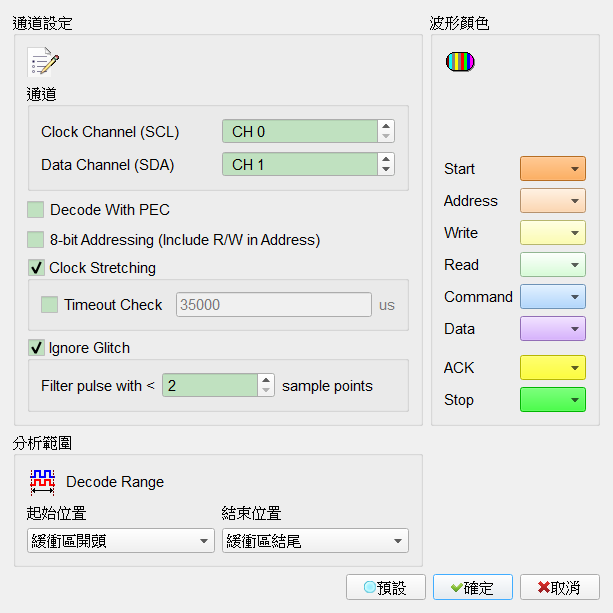This screenshot has height=613, width=613.
Task: Uncheck Clock Stretching checkbox
Action: click(x=36, y=268)
